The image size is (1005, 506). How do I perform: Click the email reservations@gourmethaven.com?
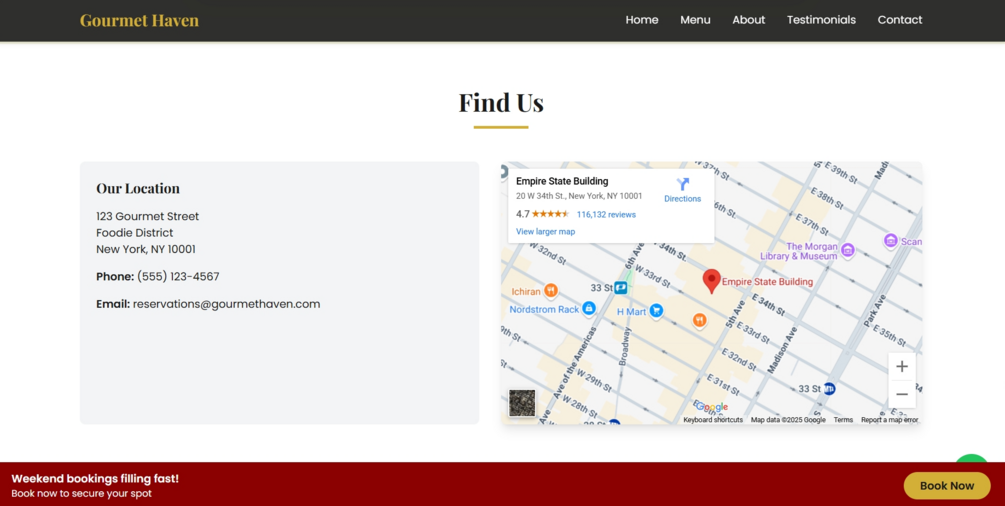[226, 304]
